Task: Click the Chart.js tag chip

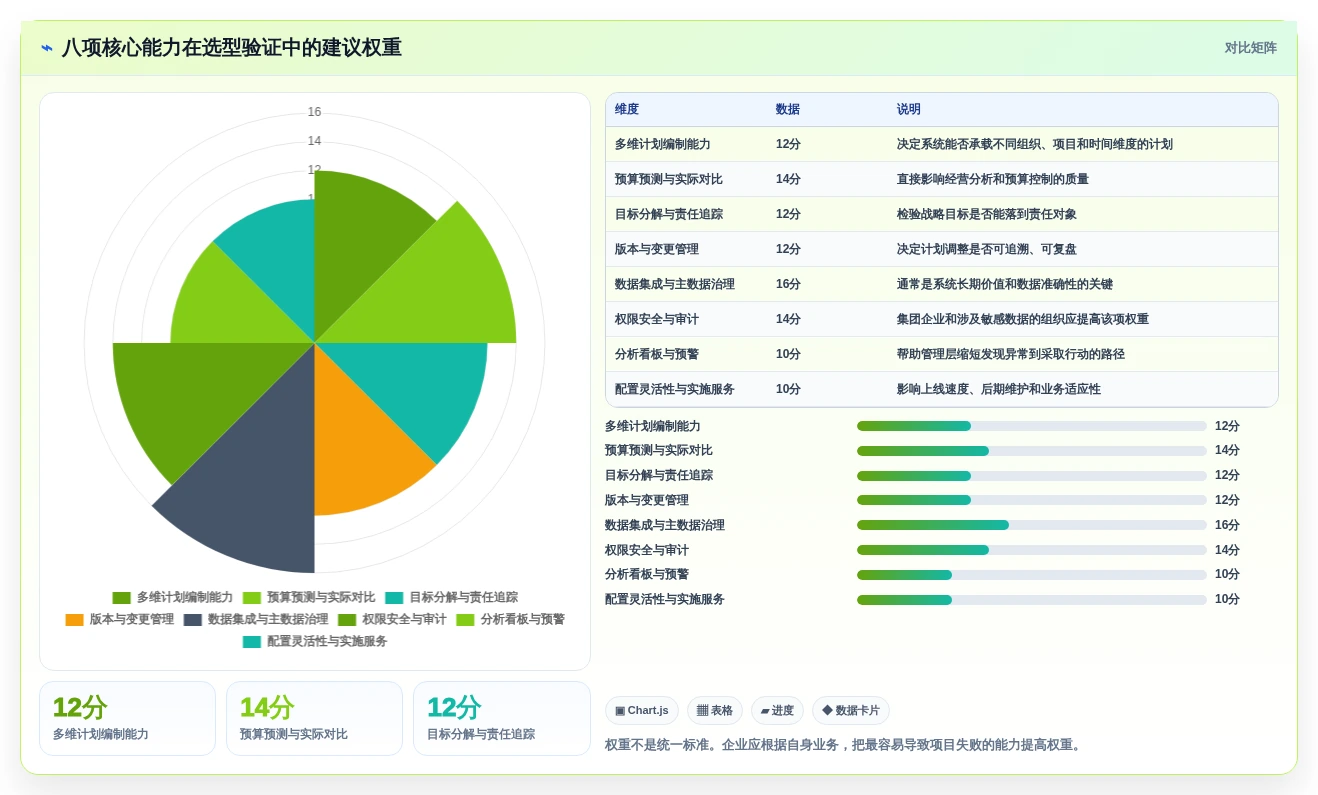Action: tap(641, 711)
